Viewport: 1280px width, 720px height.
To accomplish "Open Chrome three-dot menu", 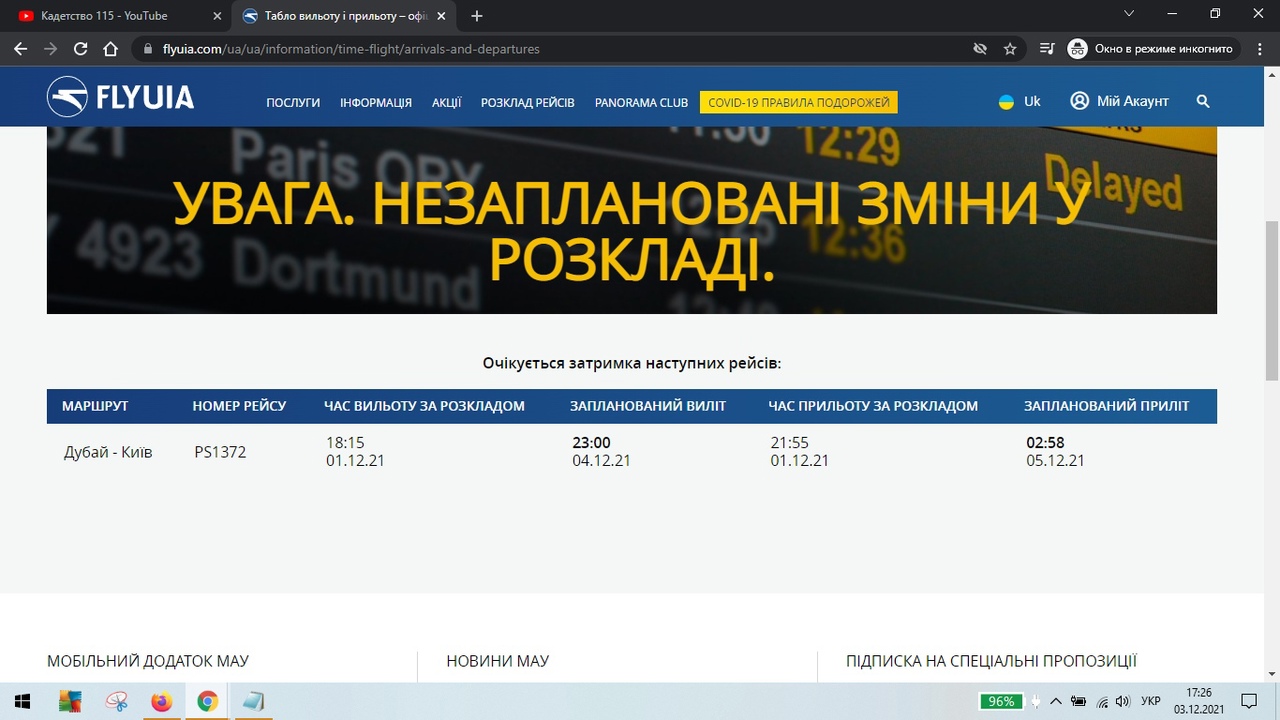I will point(1256,49).
